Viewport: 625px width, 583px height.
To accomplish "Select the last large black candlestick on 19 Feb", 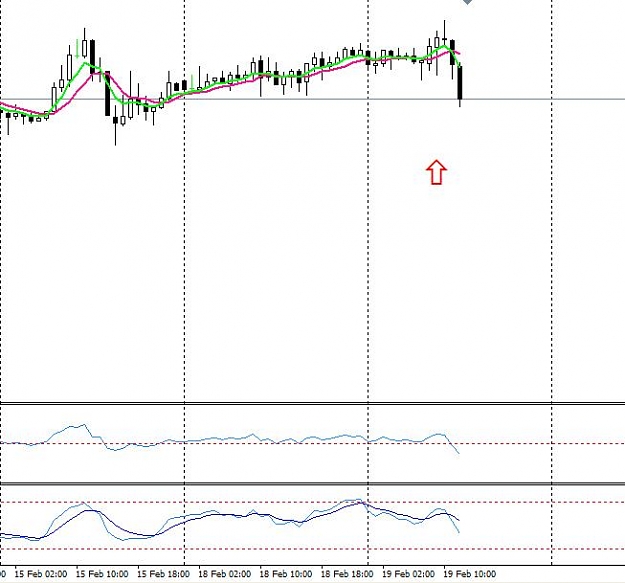I will tap(460, 83).
